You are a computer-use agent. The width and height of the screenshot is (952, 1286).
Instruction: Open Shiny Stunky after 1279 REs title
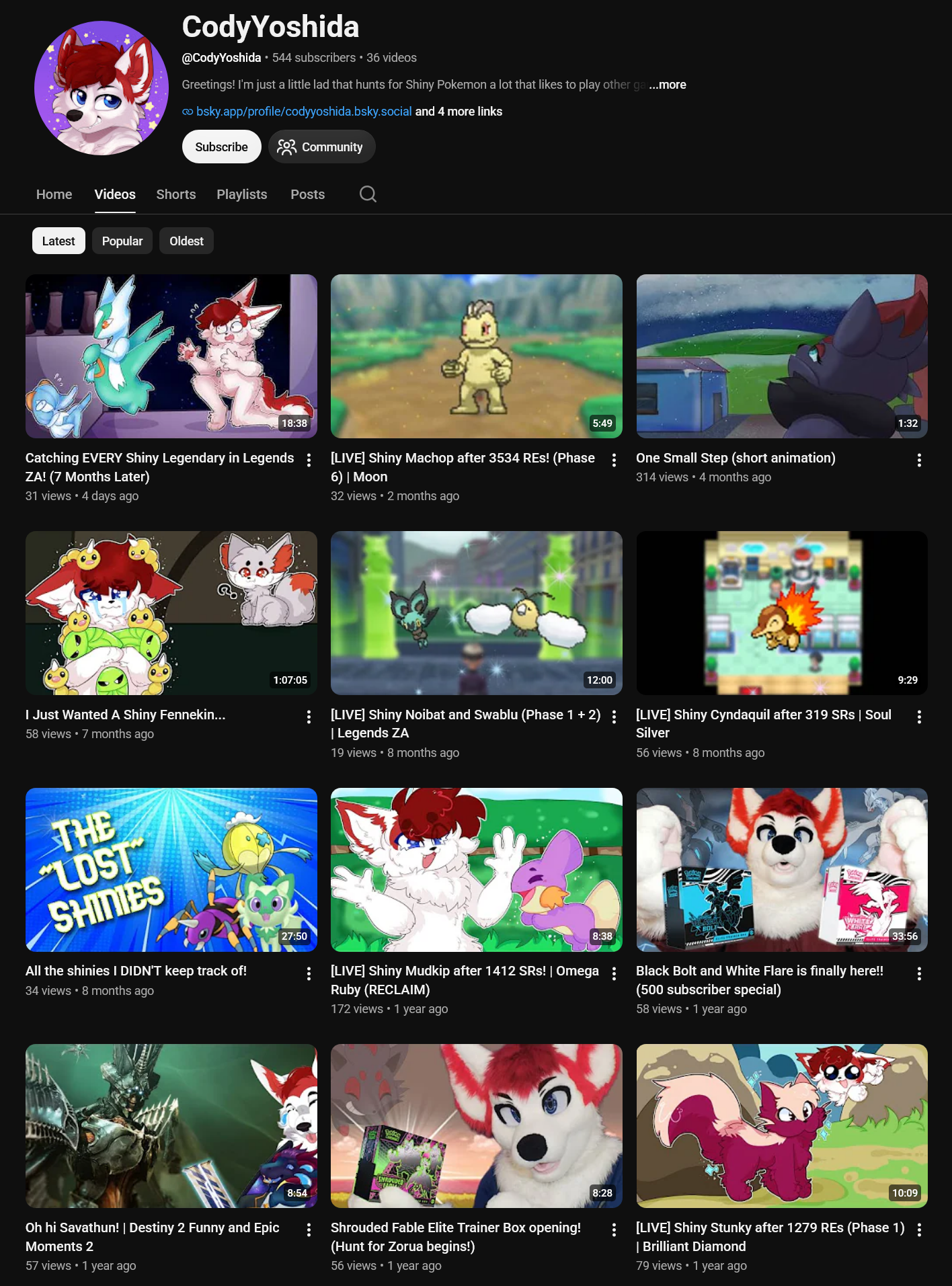pos(770,1237)
